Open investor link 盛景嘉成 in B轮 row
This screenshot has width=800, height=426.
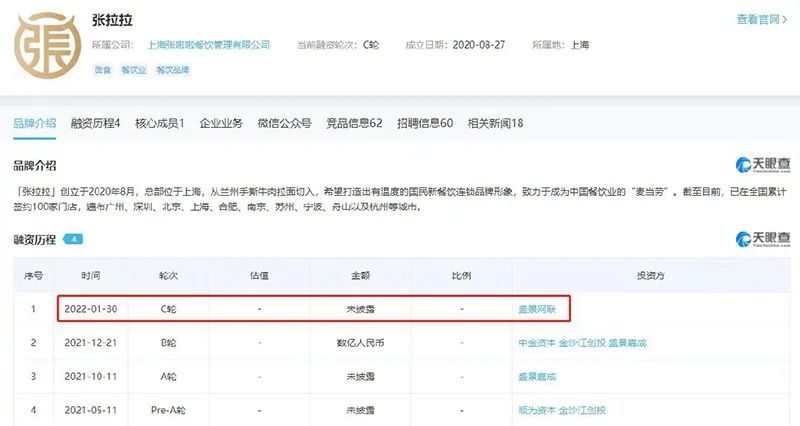(x=628, y=343)
